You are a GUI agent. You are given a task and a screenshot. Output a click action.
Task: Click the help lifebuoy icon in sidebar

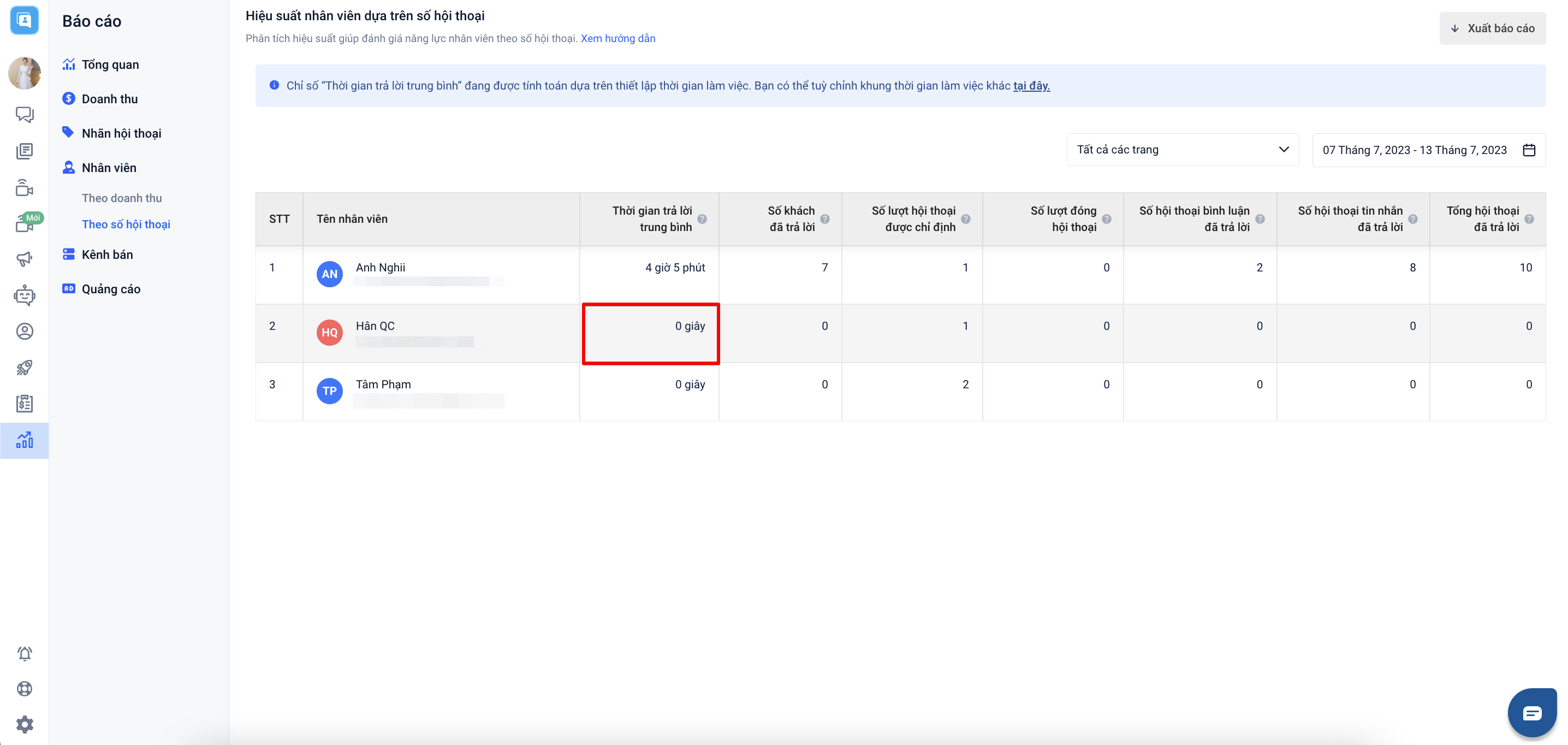25,689
